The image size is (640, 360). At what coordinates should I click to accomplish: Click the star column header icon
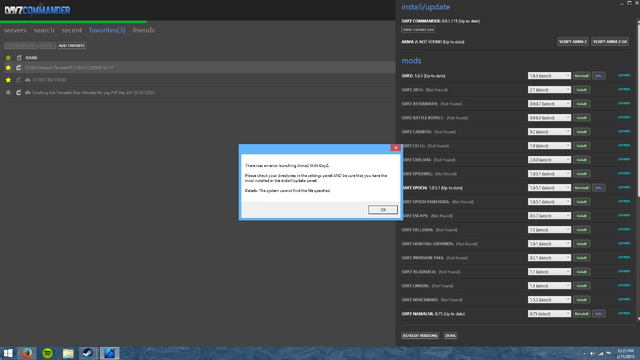point(8,58)
